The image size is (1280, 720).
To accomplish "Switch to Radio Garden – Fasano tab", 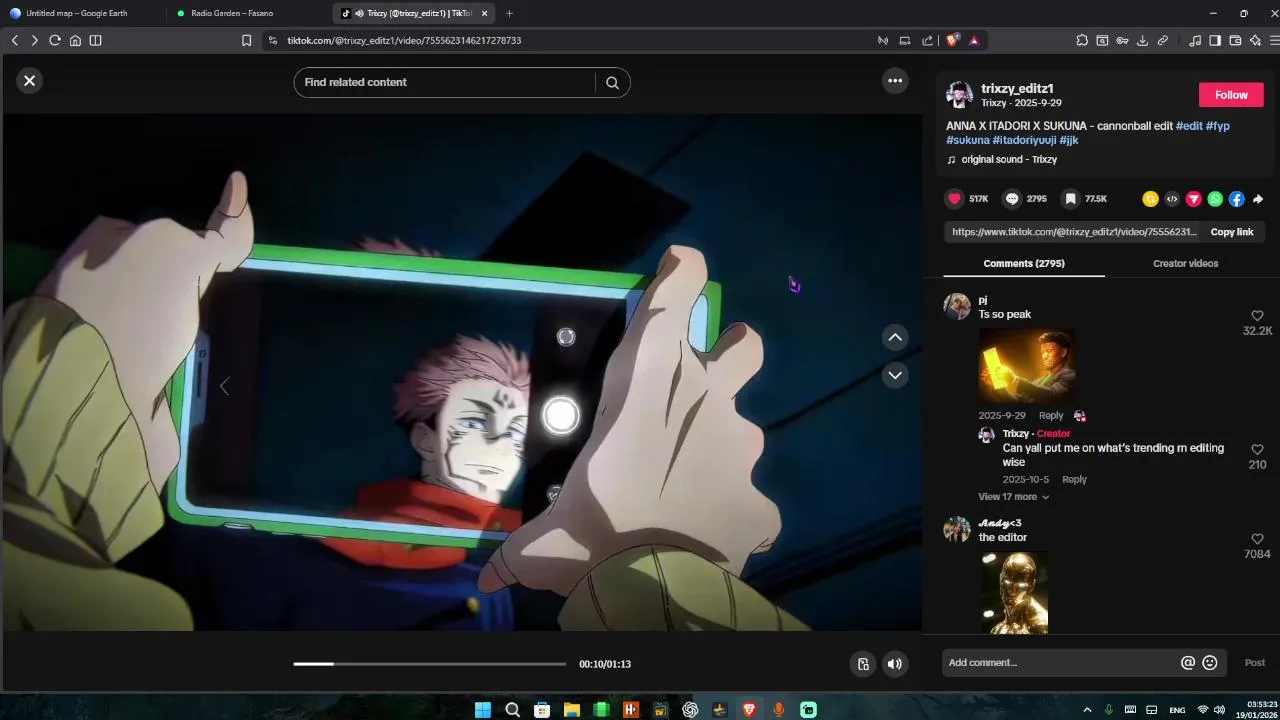I will tap(232, 13).
